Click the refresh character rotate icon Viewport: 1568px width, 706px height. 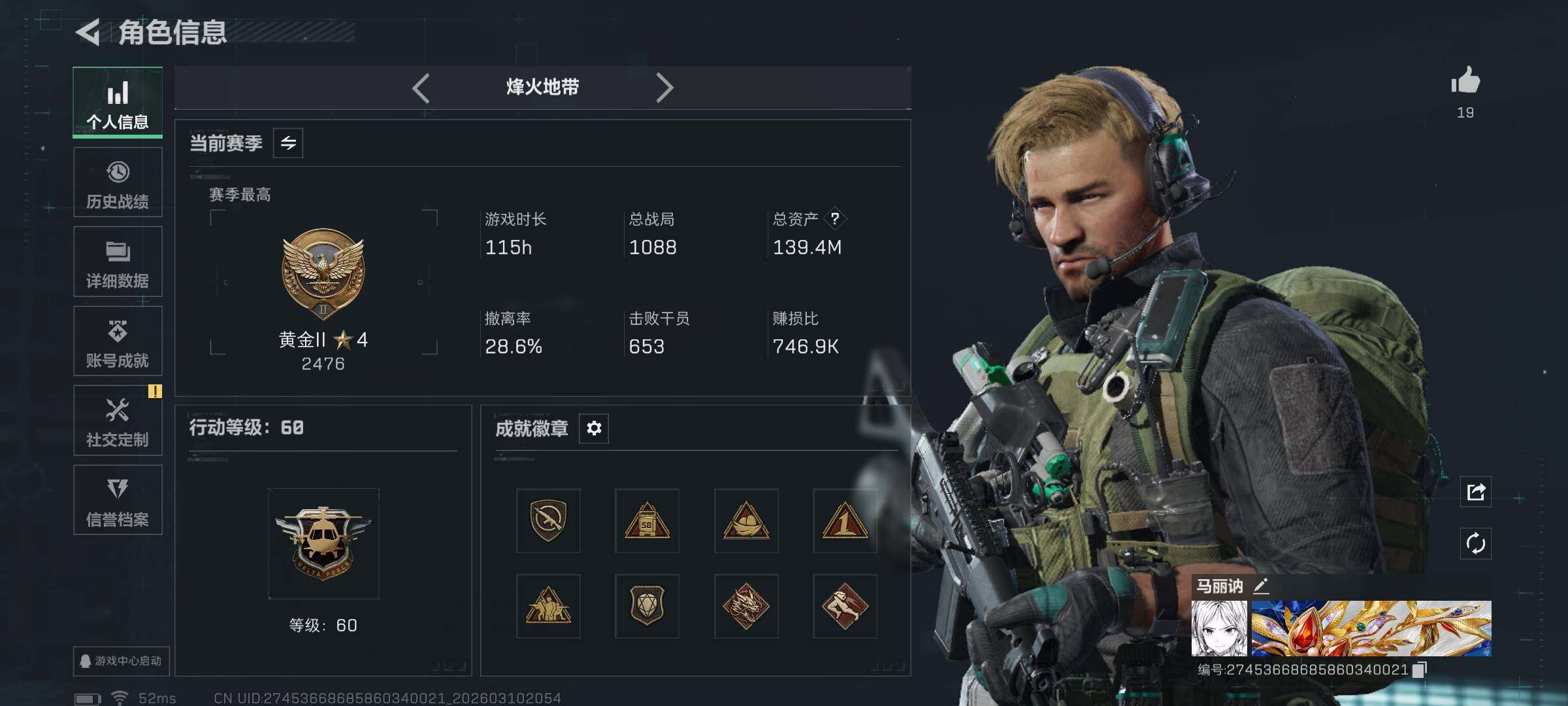[1476, 543]
